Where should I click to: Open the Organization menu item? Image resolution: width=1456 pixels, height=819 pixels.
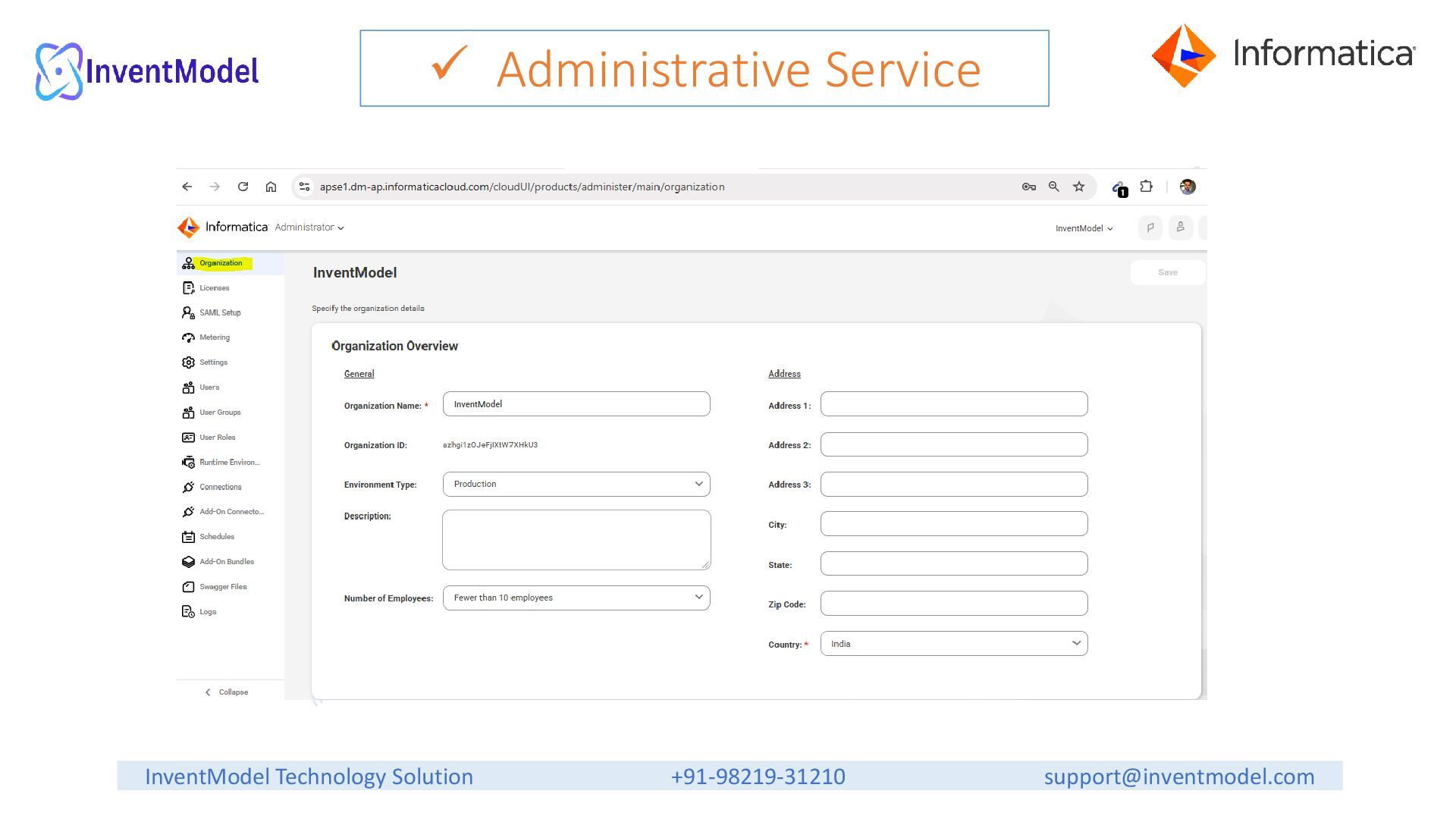tap(221, 263)
